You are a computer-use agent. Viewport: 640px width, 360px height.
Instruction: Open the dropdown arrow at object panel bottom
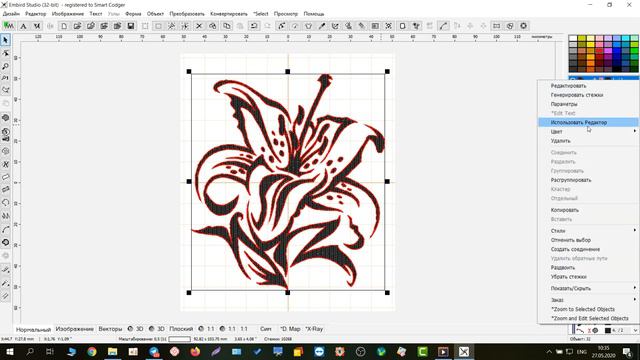635,330
